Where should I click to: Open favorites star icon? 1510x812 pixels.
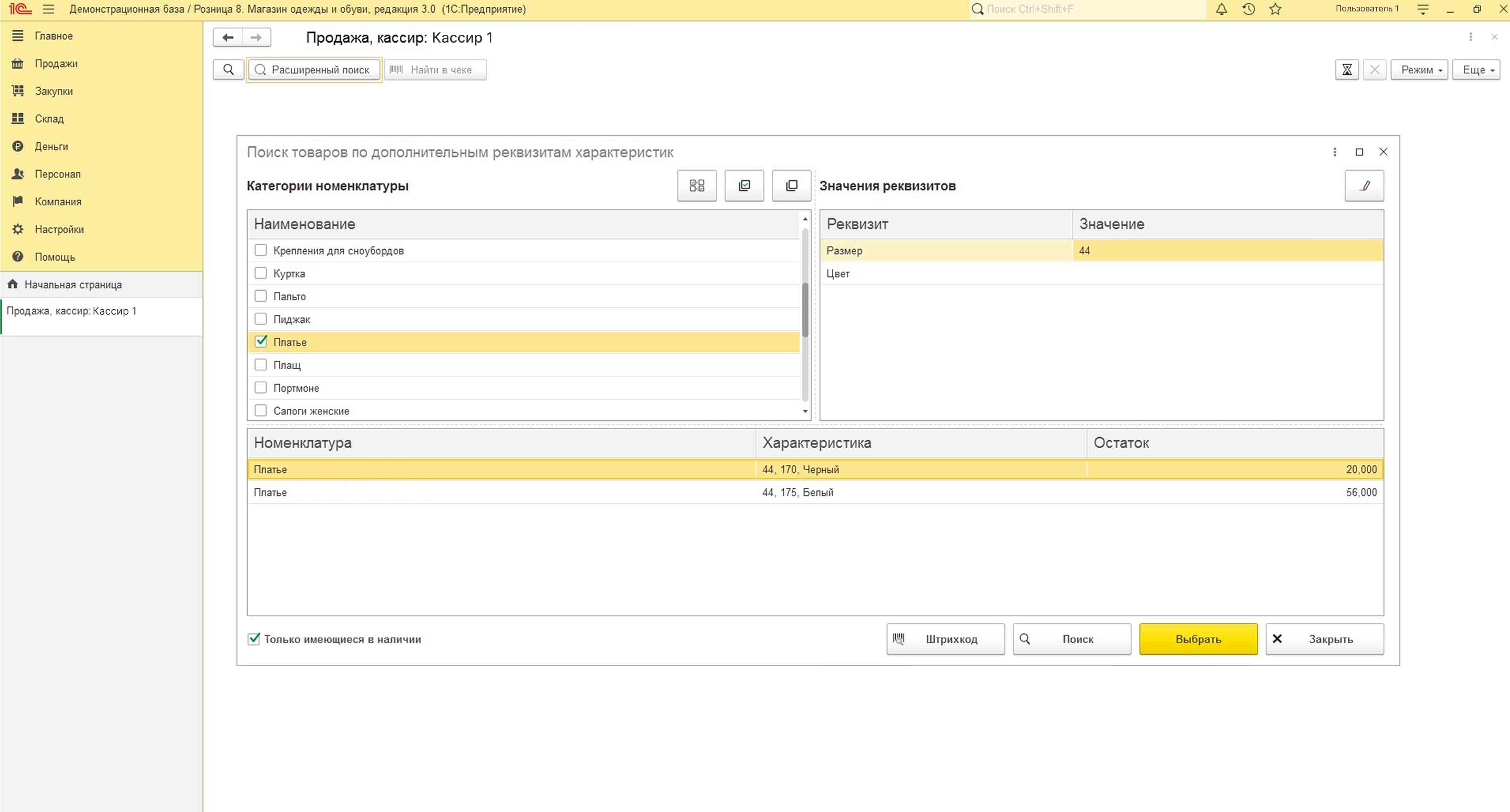pos(1275,9)
